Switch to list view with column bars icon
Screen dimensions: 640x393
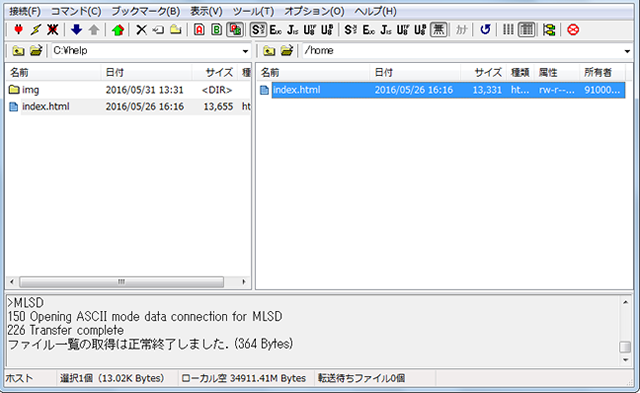(508, 29)
